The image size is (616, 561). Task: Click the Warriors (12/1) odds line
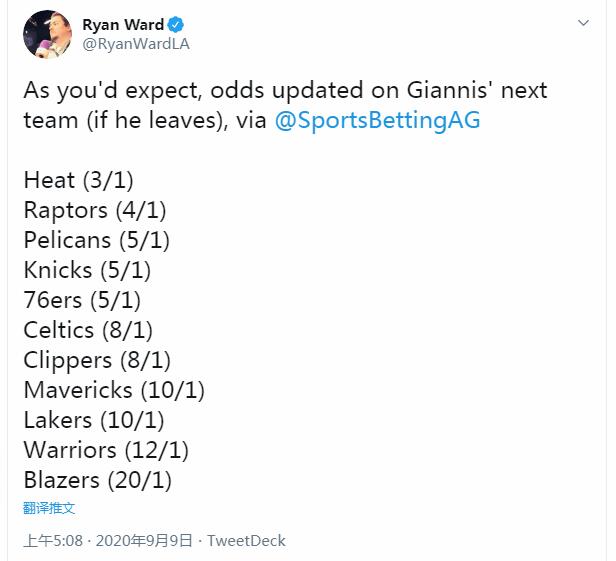pos(106,450)
